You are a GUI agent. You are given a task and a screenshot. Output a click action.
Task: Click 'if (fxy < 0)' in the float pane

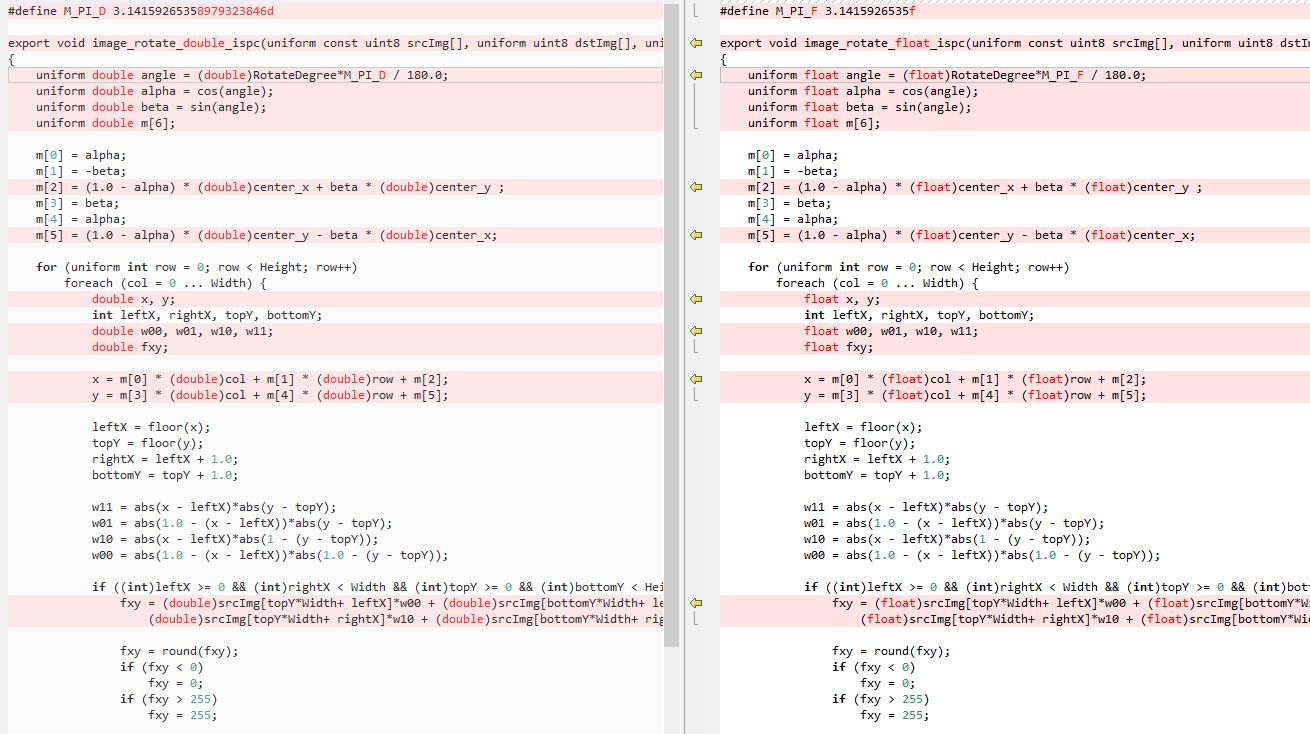pos(873,667)
